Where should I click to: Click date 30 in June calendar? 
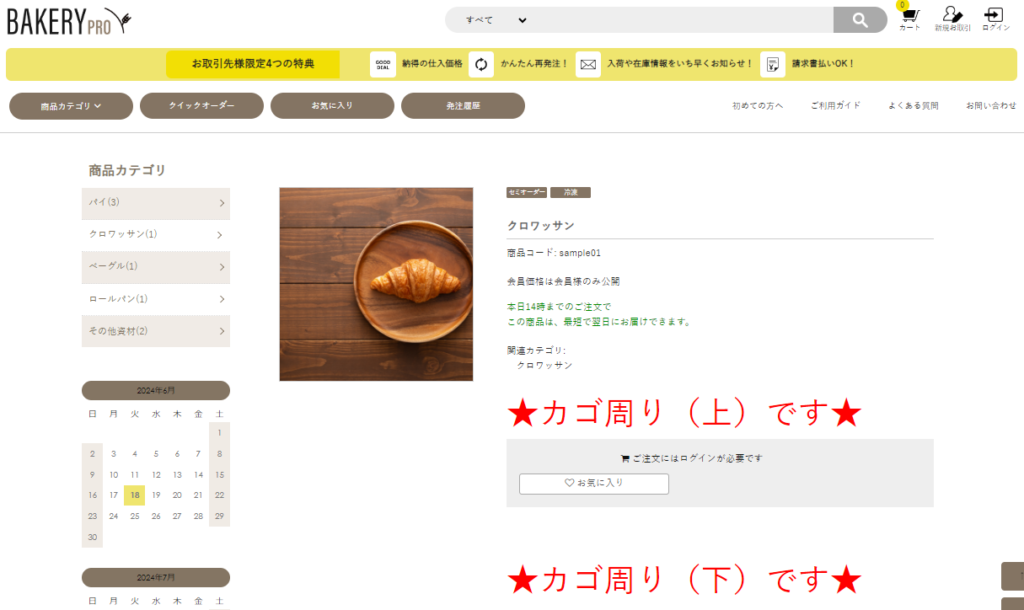click(92, 538)
